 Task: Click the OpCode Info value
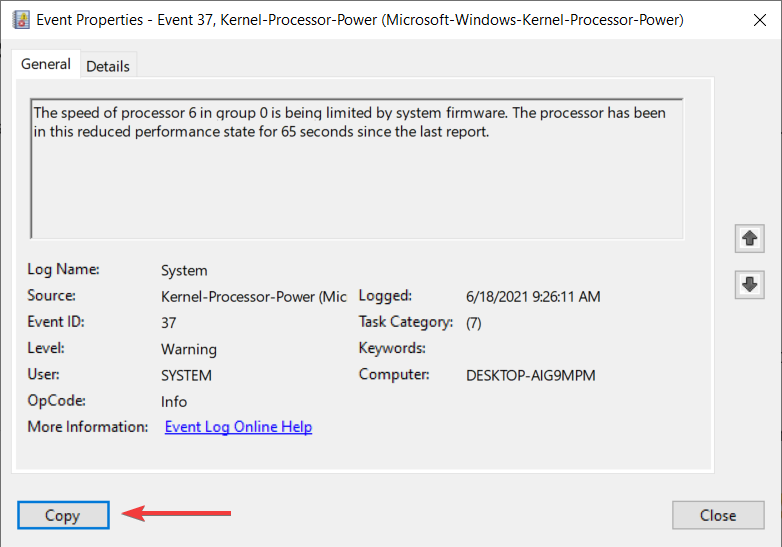click(174, 401)
